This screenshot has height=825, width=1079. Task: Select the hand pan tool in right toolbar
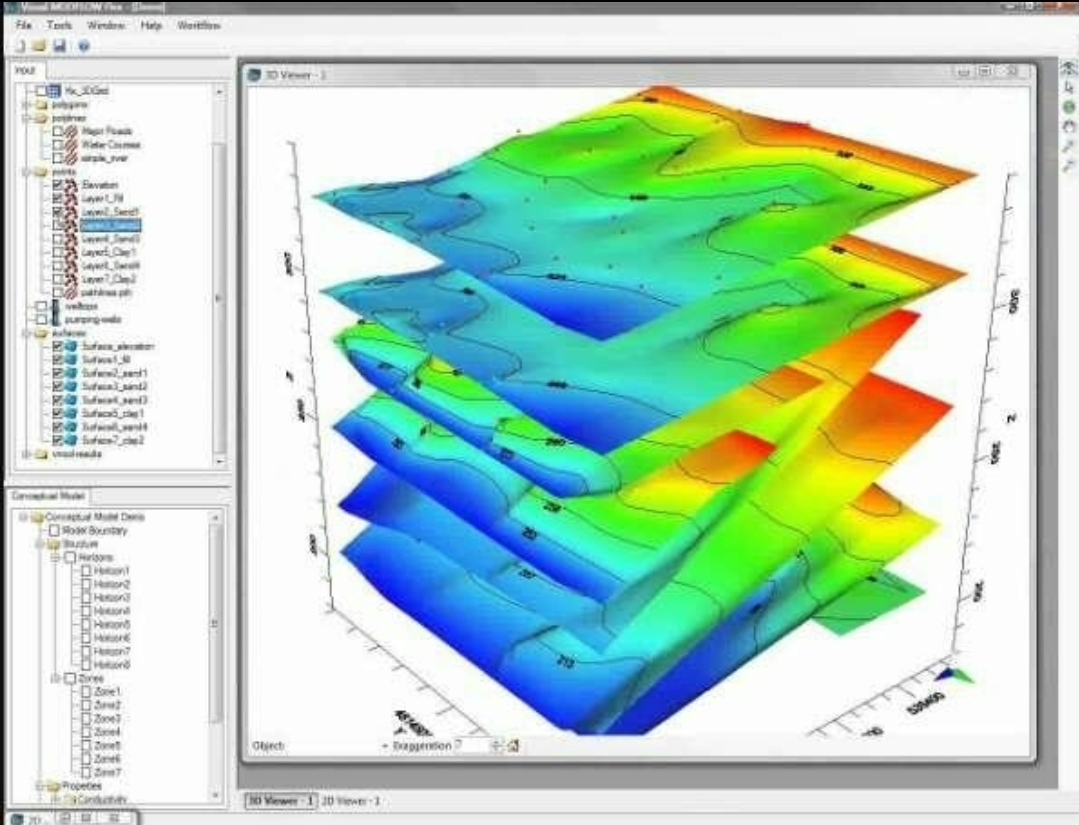pos(1068,127)
